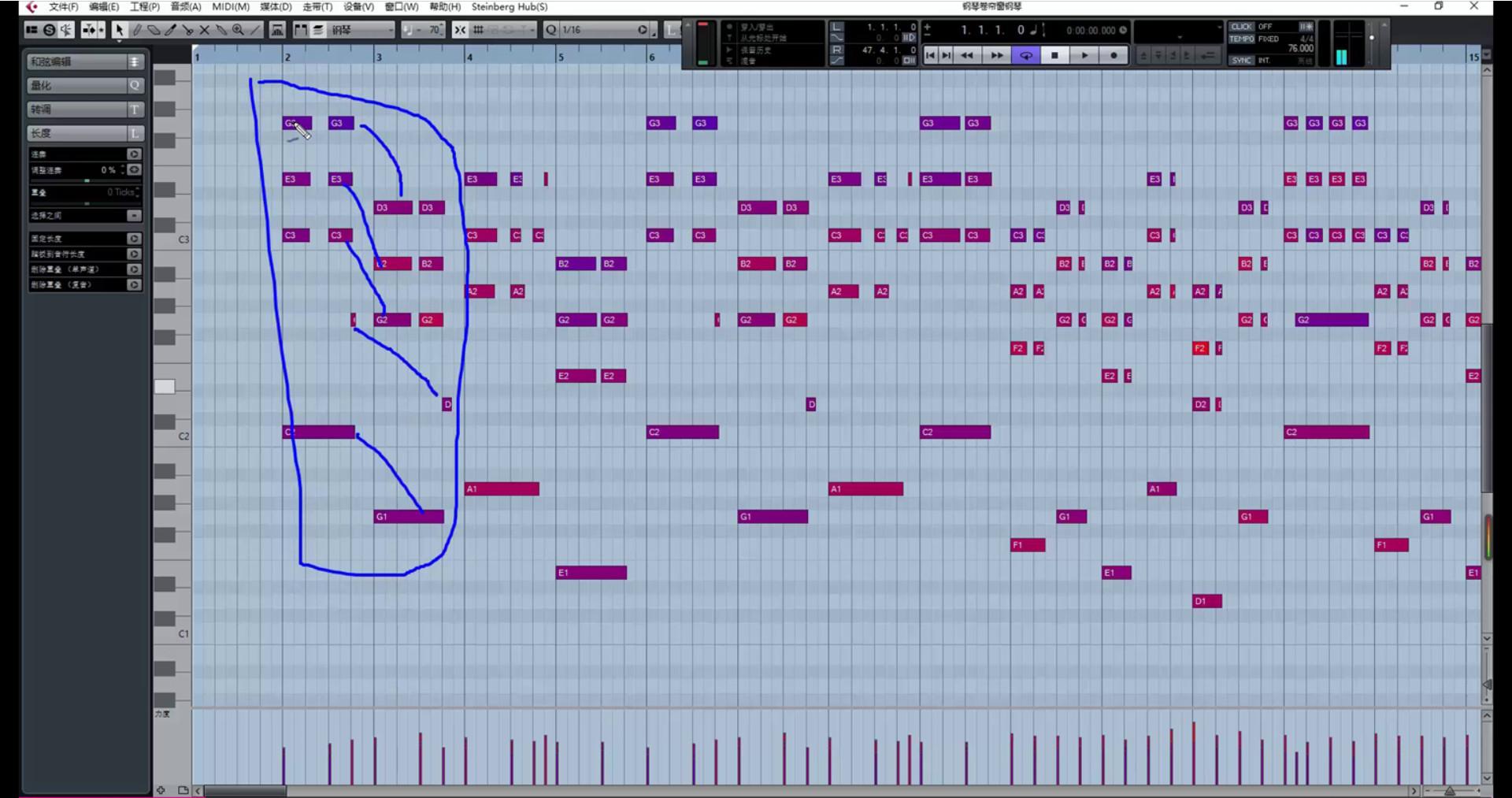Click the Record transport button
The width and height of the screenshot is (1512, 798).
pyautogui.click(x=1114, y=55)
